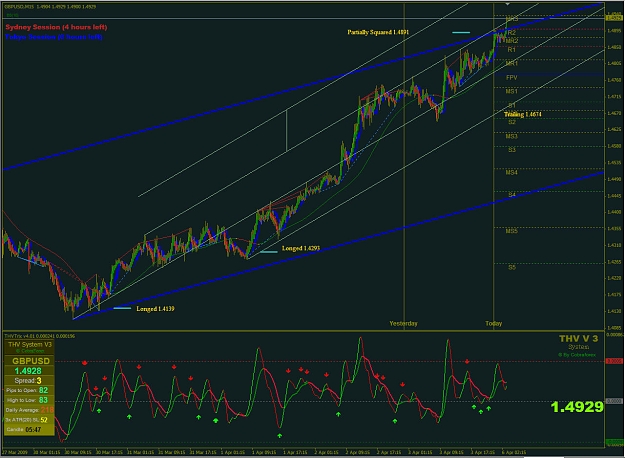Click the 'Longed 1.4293' annotation

point(301,248)
